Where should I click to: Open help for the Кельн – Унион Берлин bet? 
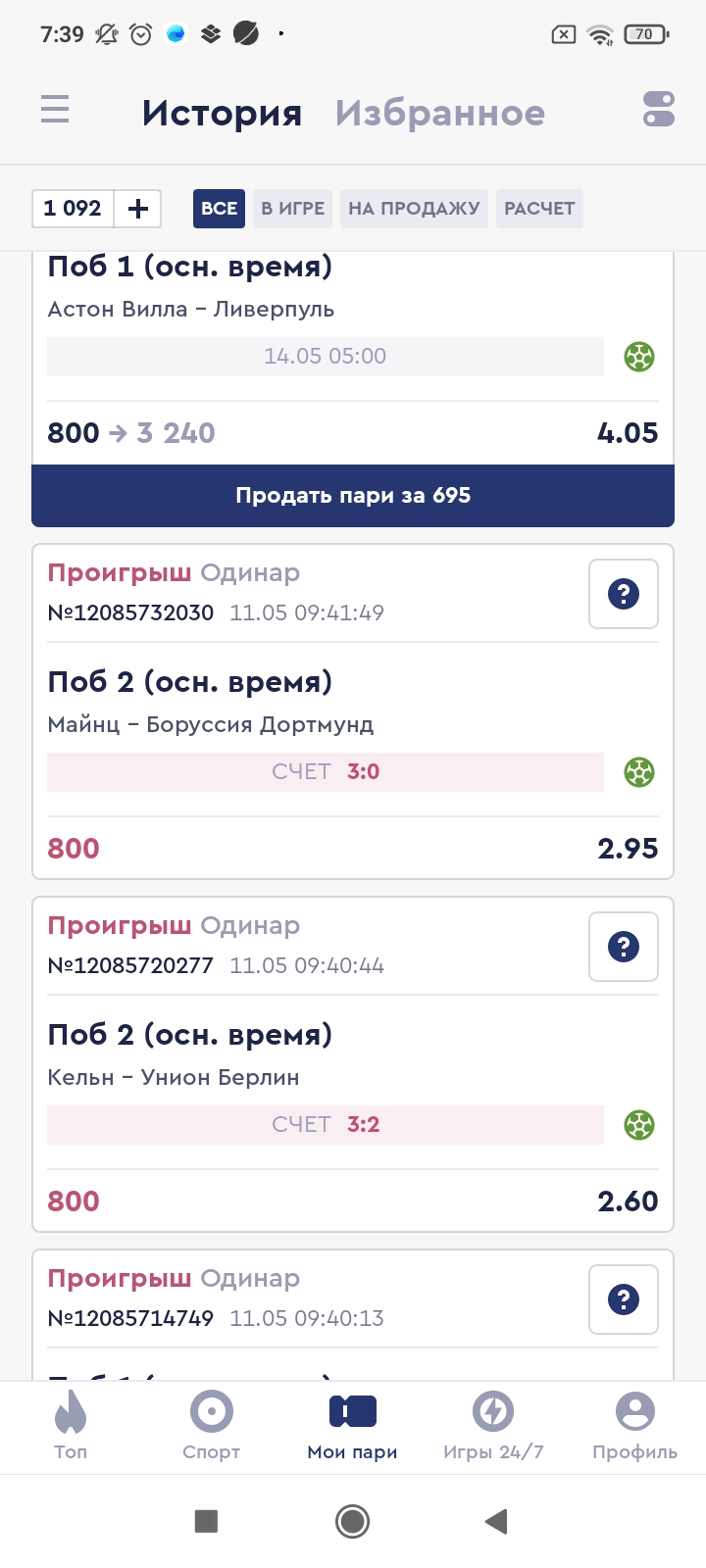point(623,946)
